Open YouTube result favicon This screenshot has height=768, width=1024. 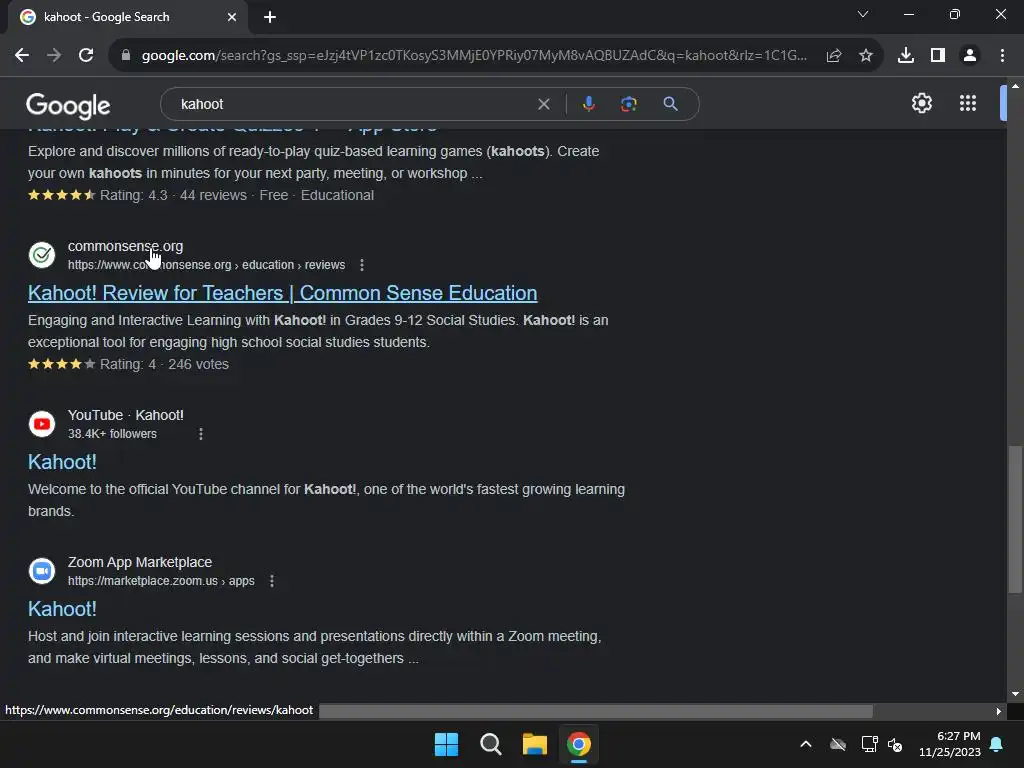[x=42, y=424]
